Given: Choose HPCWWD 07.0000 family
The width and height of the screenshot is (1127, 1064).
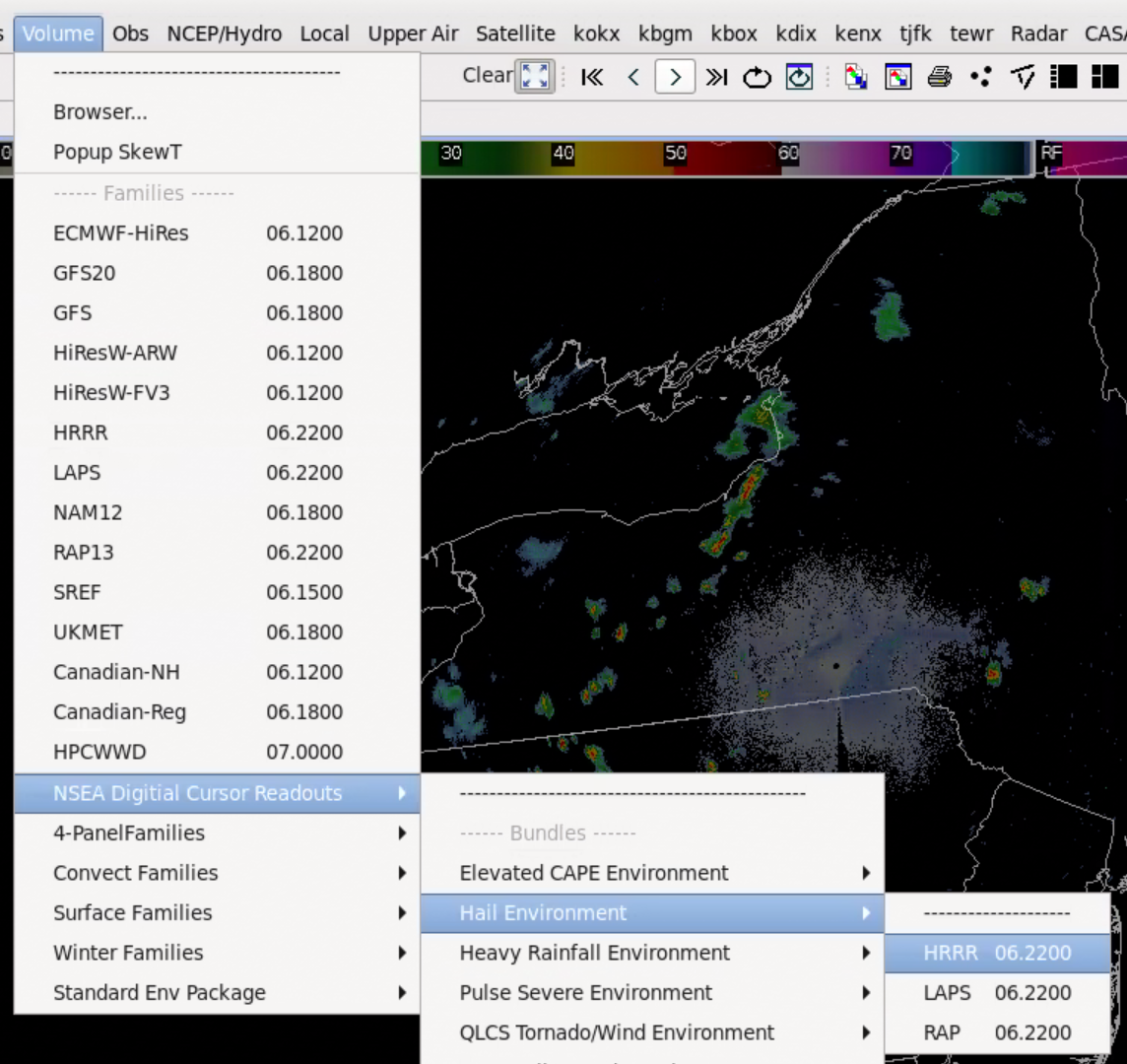Looking at the screenshot, I should 217,752.
